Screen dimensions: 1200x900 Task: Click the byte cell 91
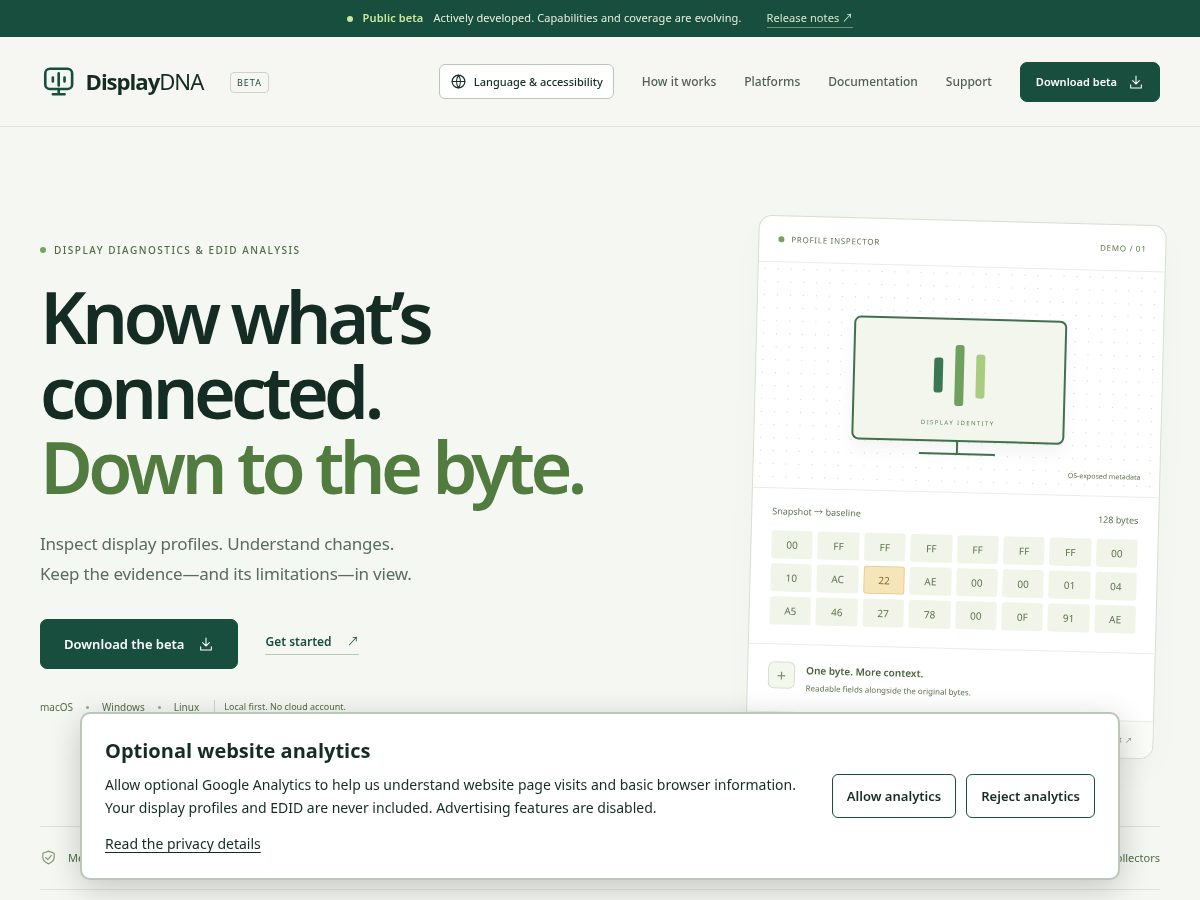coord(1068,618)
